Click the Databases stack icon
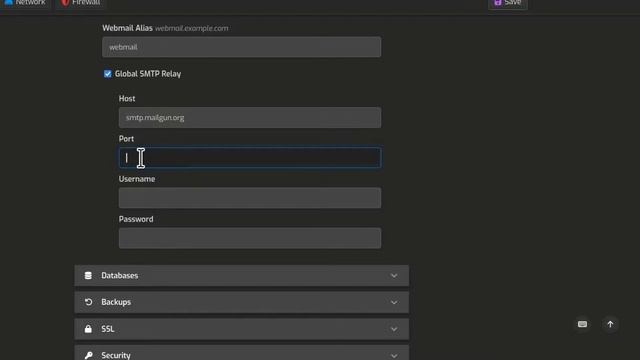 [x=88, y=276]
